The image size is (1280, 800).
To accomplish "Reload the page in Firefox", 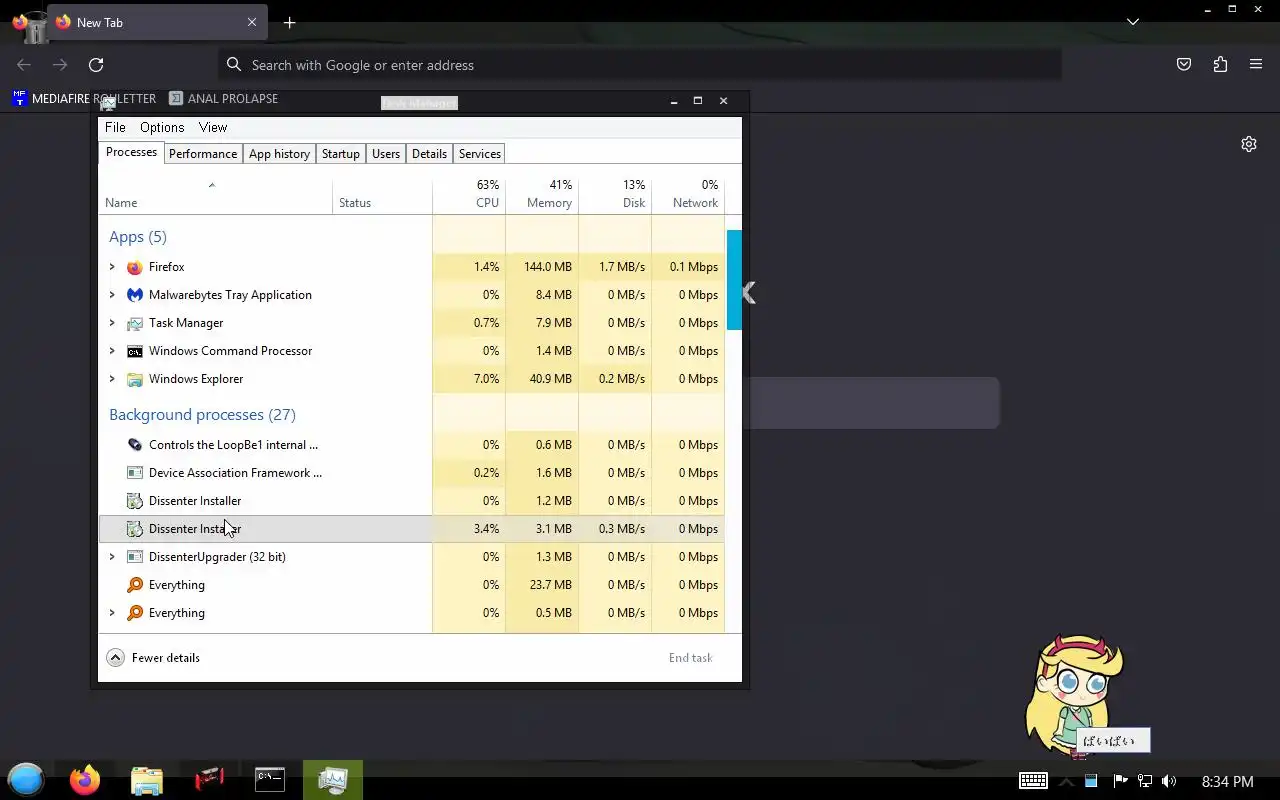I will 96,65.
